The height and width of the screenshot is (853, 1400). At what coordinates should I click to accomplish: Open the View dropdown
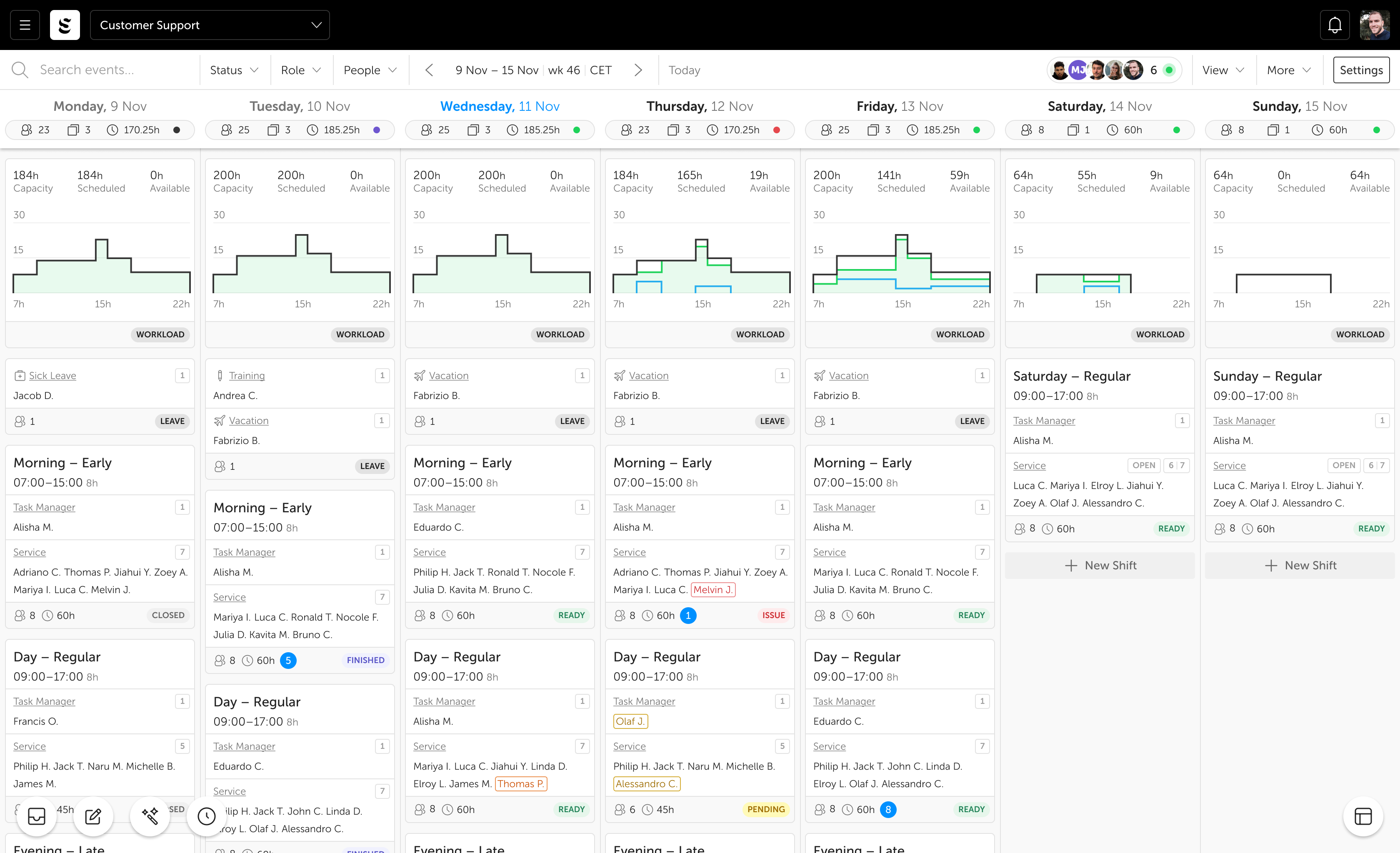1223,70
